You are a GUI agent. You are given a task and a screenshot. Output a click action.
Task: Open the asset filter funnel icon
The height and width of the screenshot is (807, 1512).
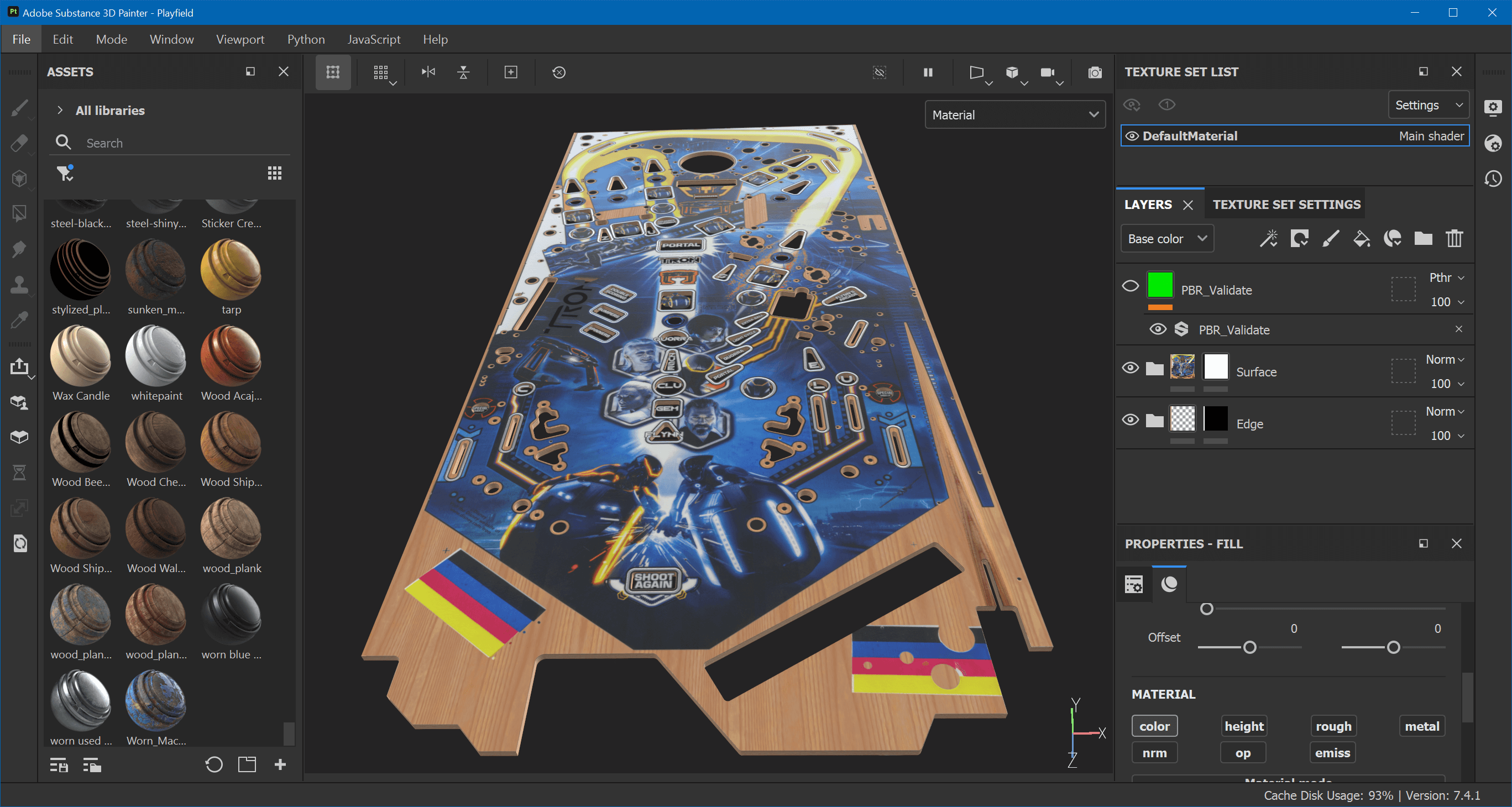(x=65, y=173)
